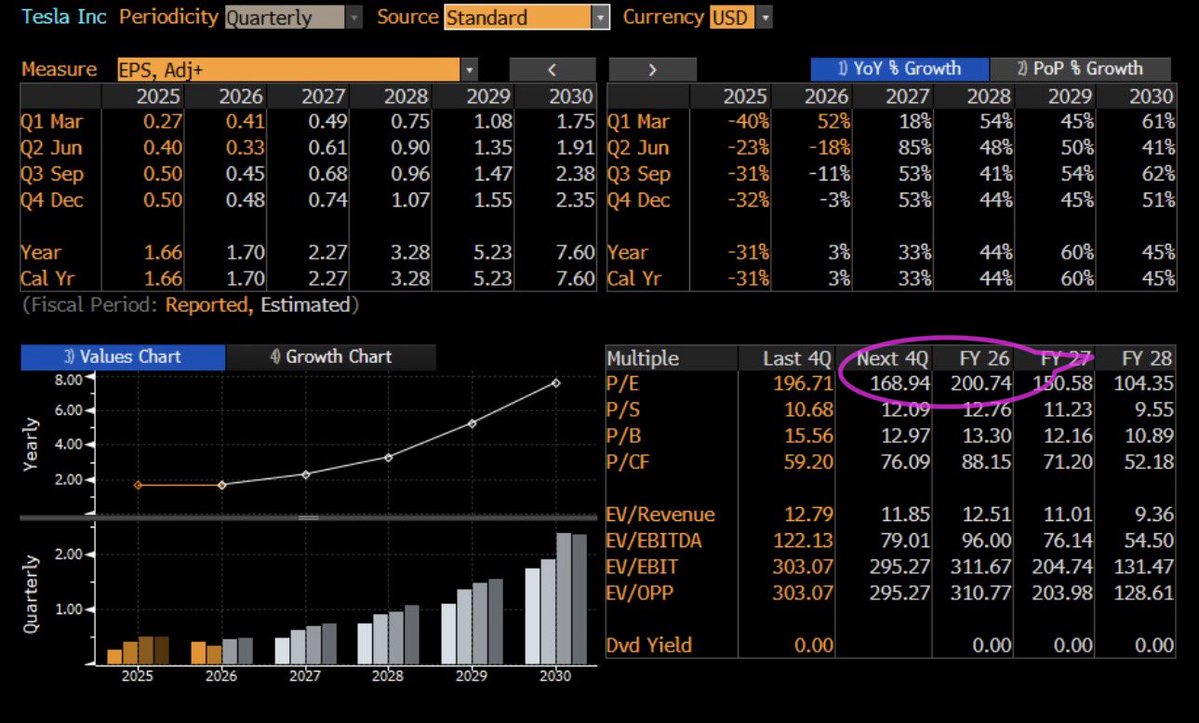The height and width of the screenshot is (723, 1199).
Task: Select P/E Last 4Q value 196.71
Action: click(x=804, y=383)
